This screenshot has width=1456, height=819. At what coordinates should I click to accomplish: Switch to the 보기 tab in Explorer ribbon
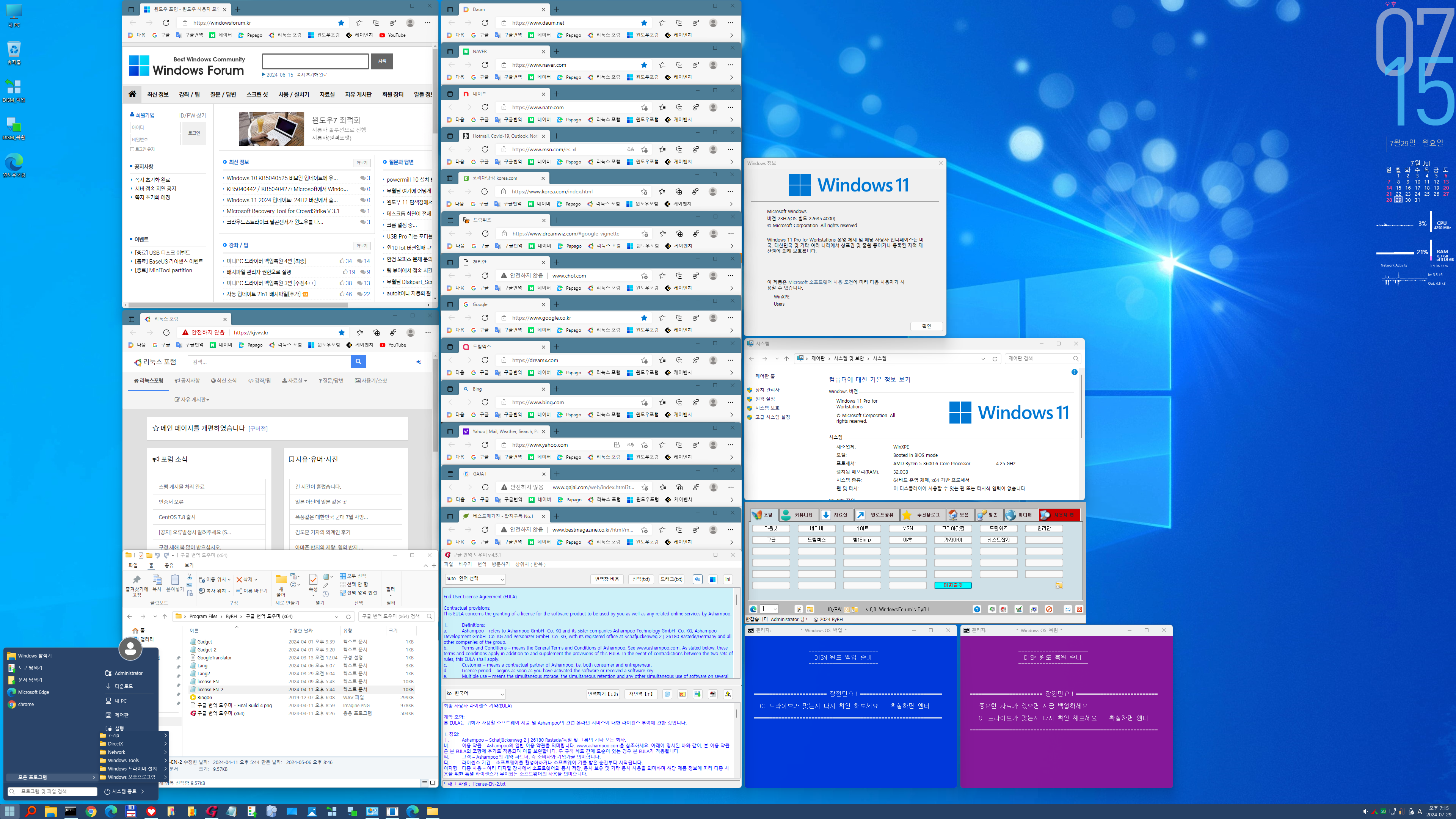[189, 565]
